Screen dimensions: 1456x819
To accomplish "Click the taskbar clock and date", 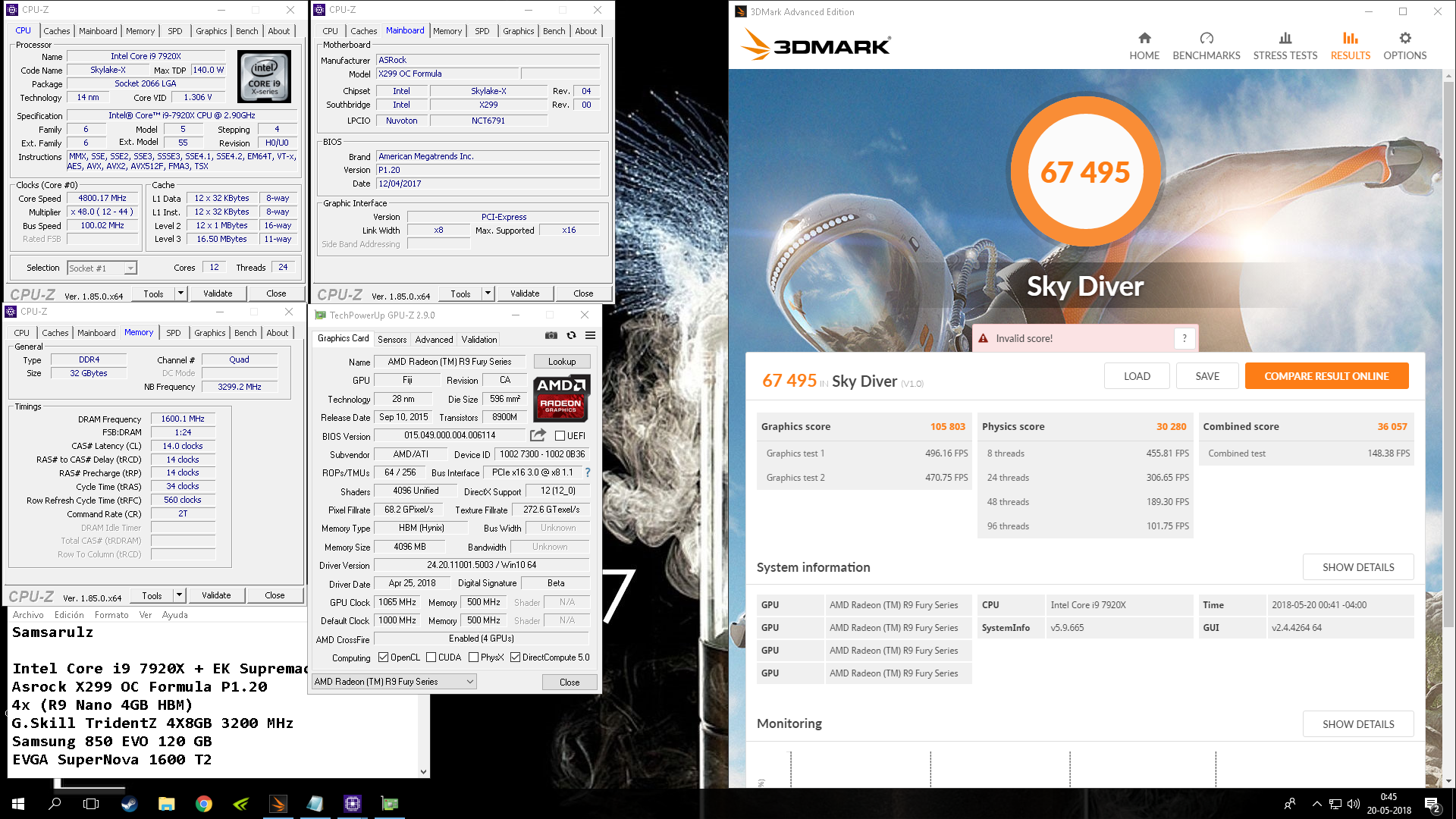I will point(1389,804).
